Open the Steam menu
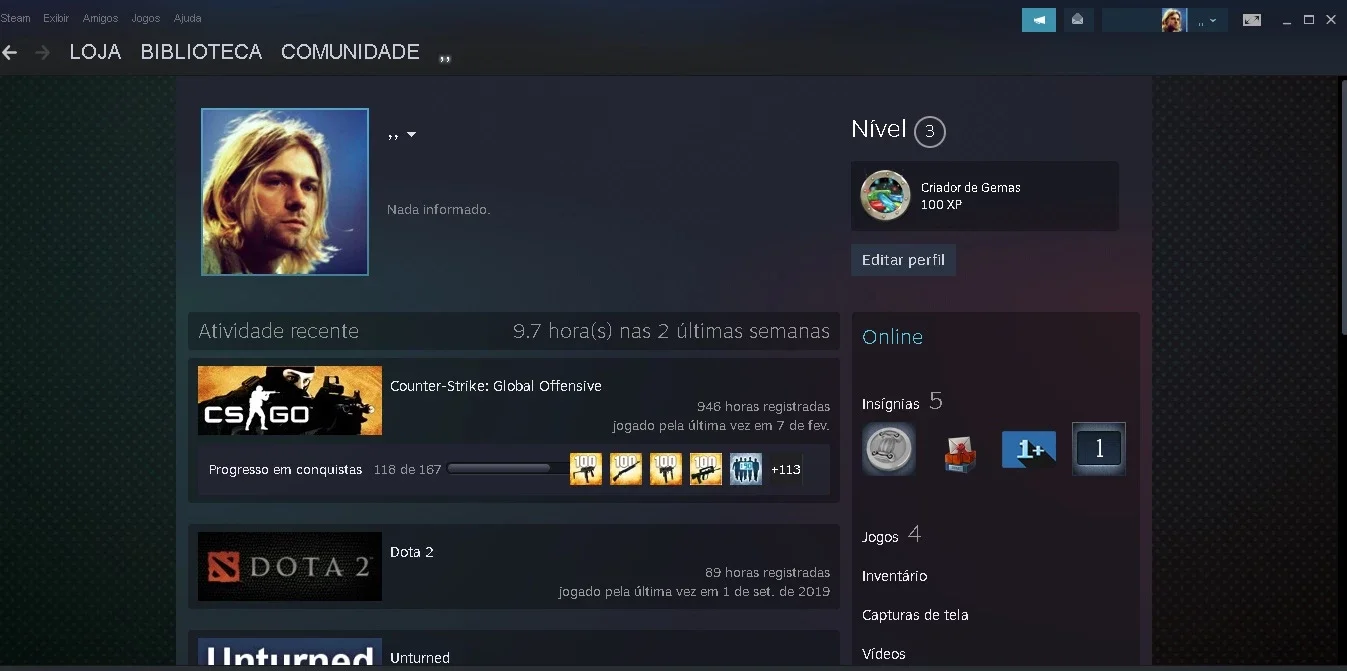Screen dimensions: 1347x671 point(15,18)
